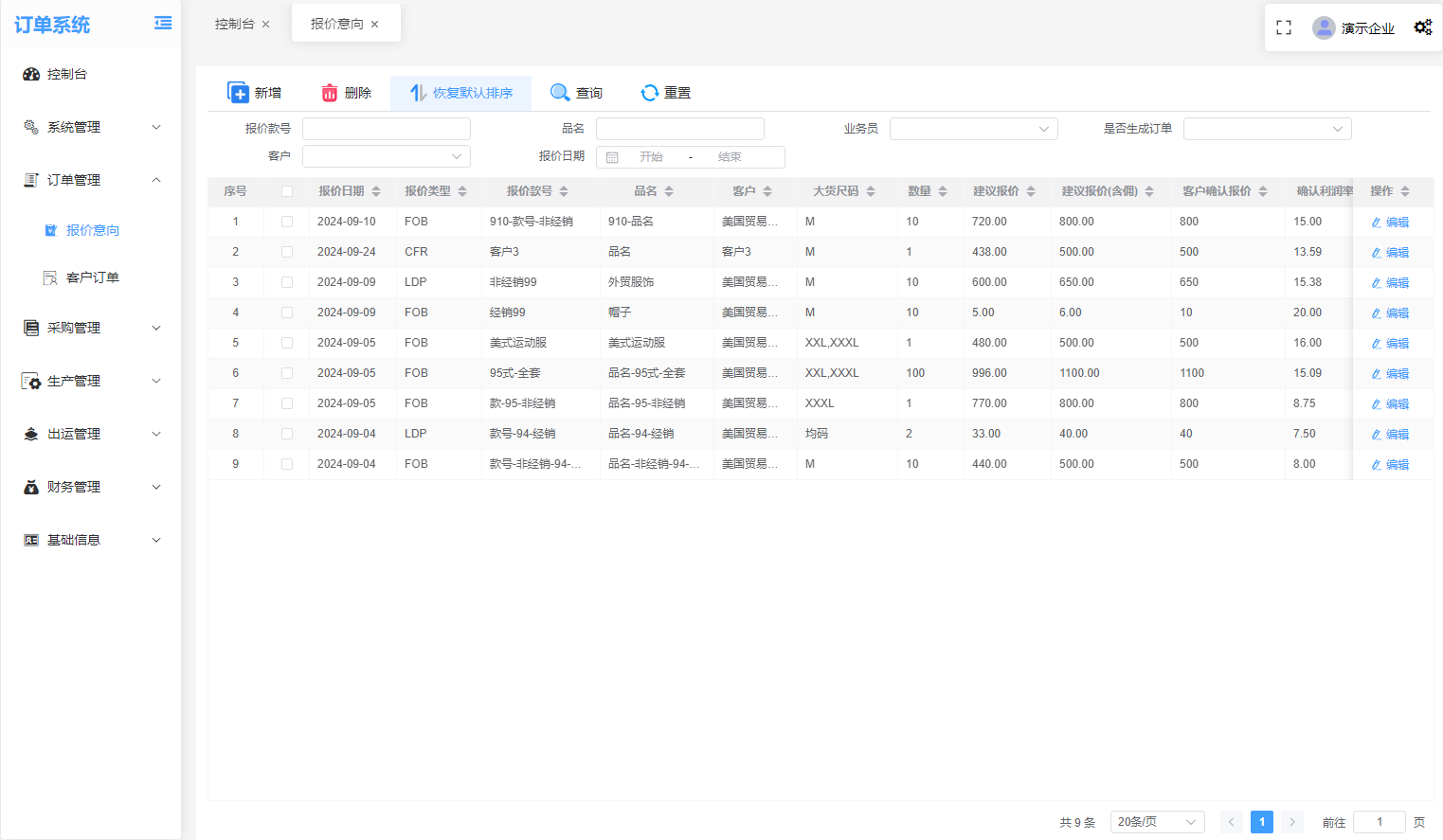
Task: Collapse the 订单管理 menu chevron
Action: point(156,180)
